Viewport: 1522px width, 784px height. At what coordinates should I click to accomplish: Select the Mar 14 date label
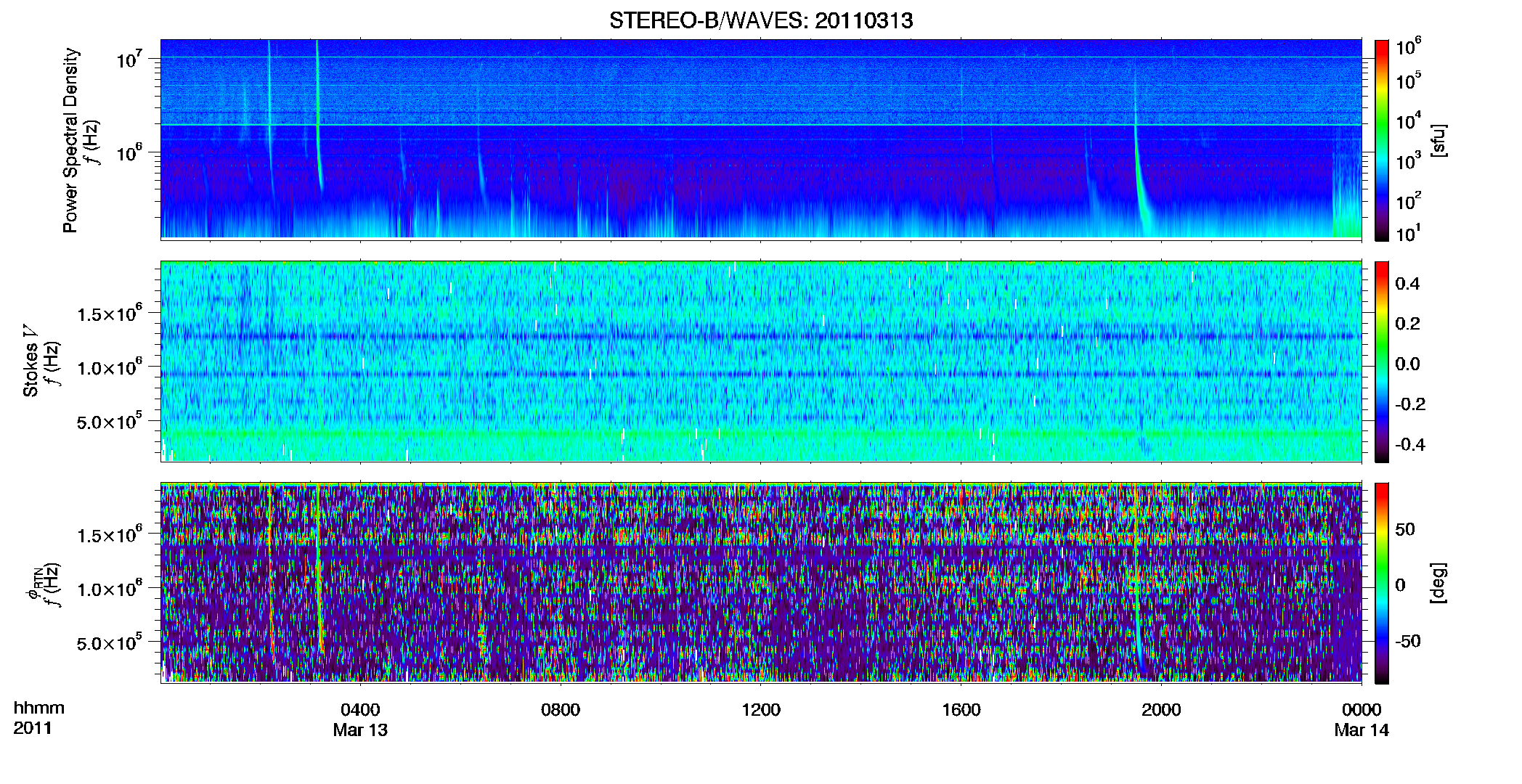pyautogui.click(x=1362, y=730)
